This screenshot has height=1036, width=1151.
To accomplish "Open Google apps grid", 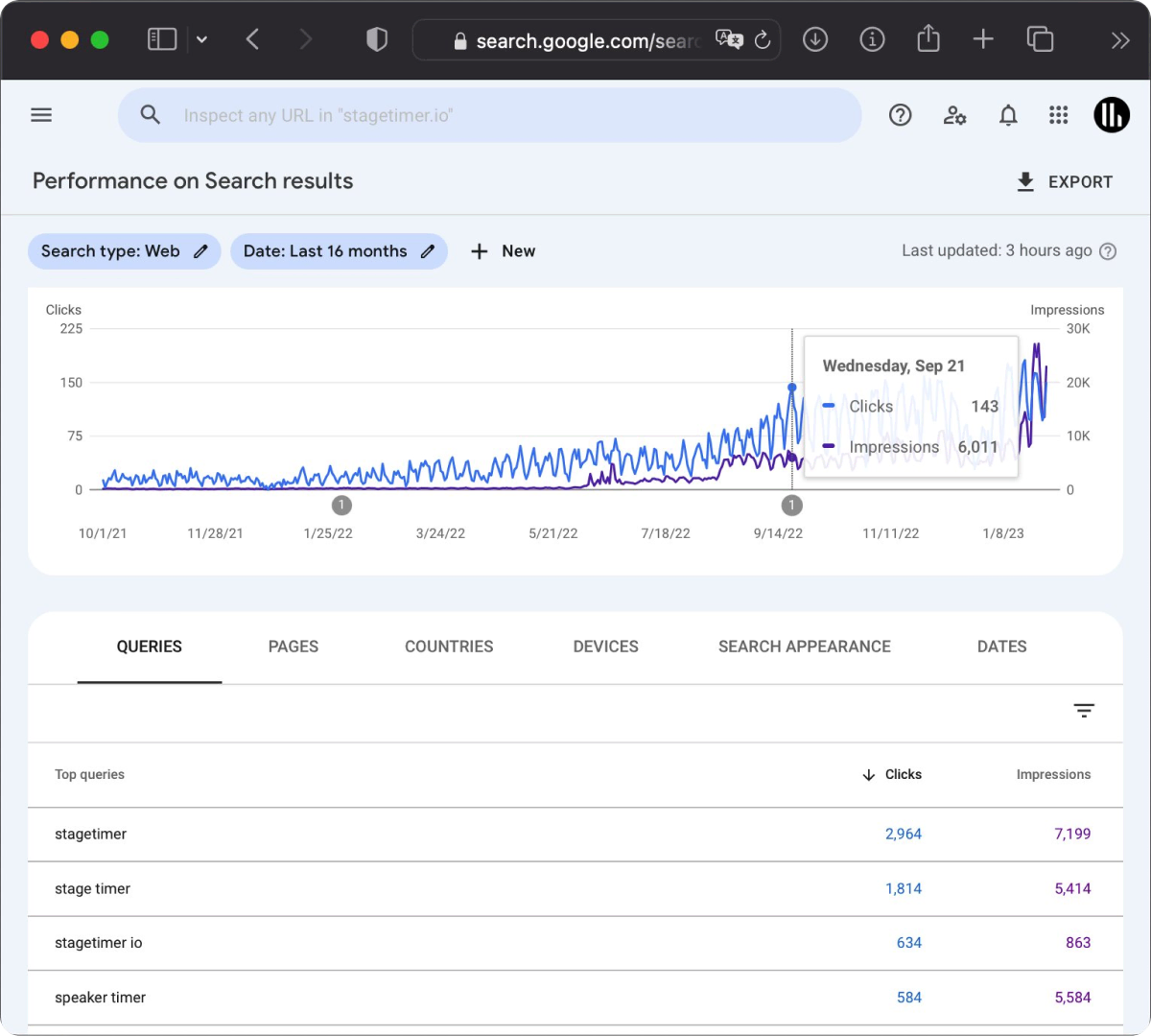I will 1059,115.
